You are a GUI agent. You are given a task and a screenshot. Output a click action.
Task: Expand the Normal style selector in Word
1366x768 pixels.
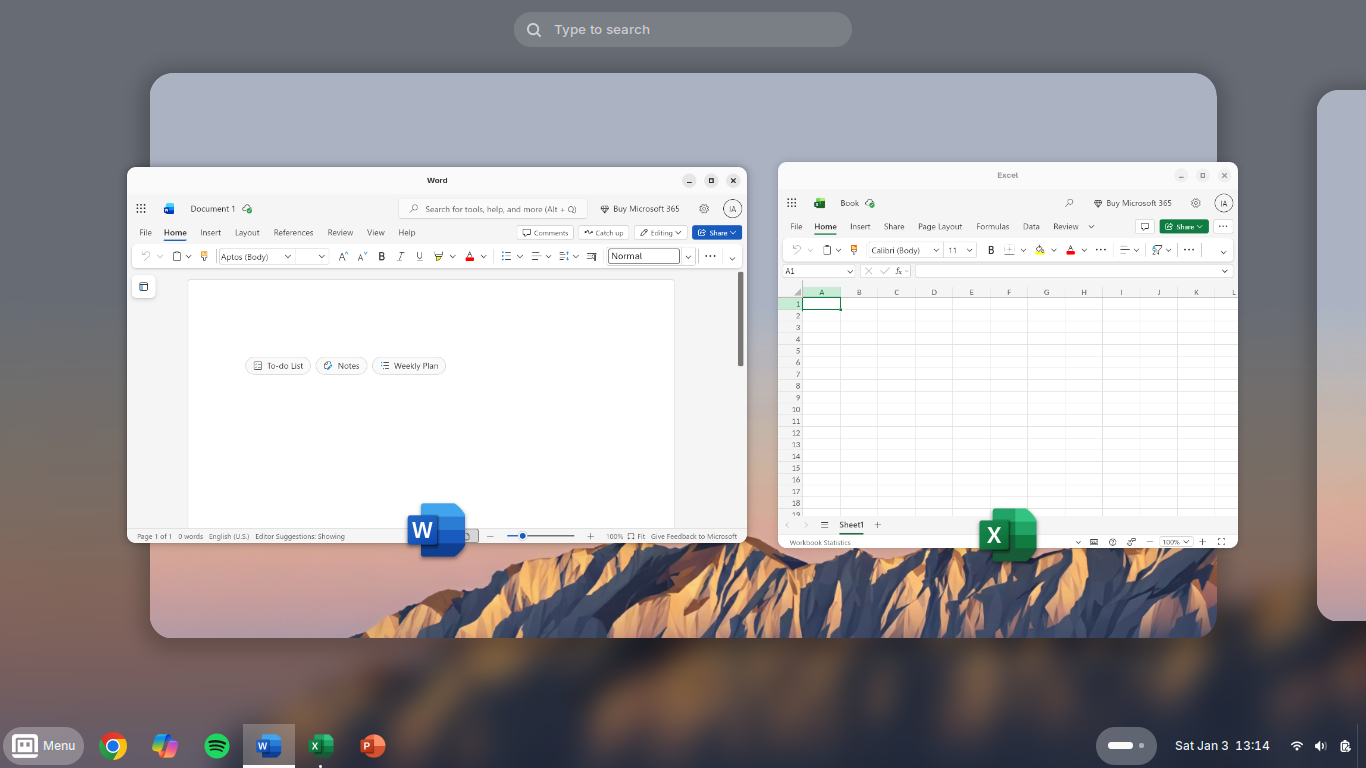(689, 256)
